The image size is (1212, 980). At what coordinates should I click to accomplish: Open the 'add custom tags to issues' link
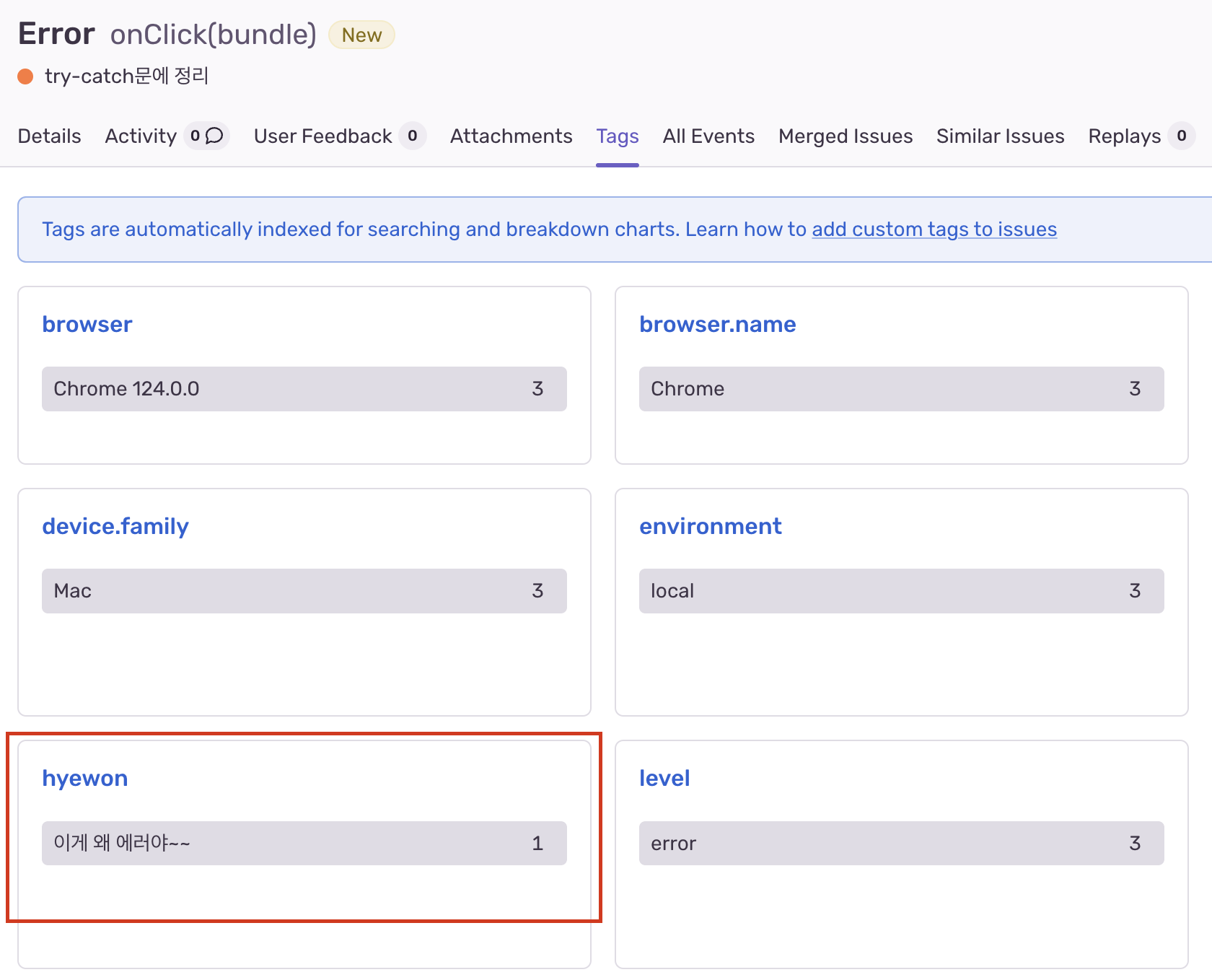[x=934, y=229]
